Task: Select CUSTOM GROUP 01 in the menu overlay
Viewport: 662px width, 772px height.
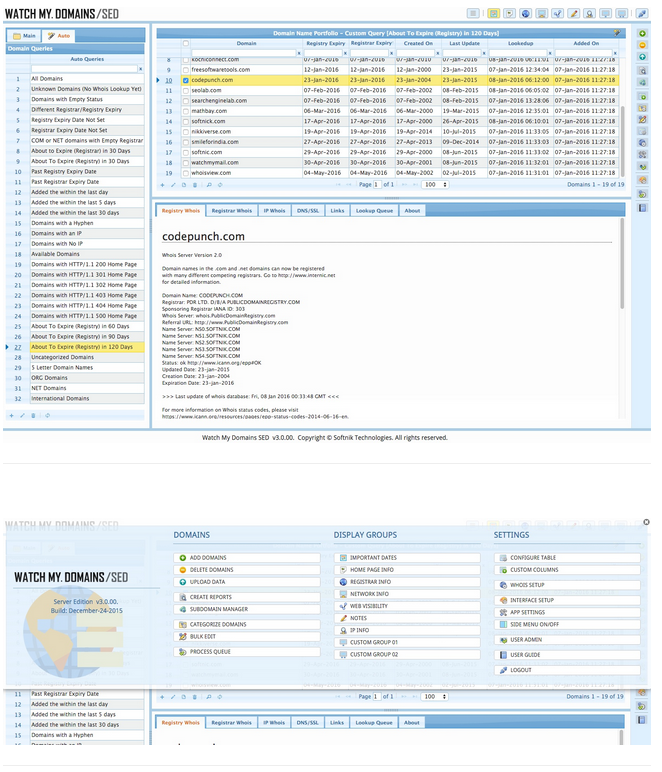Action: [x=407, y=643]
